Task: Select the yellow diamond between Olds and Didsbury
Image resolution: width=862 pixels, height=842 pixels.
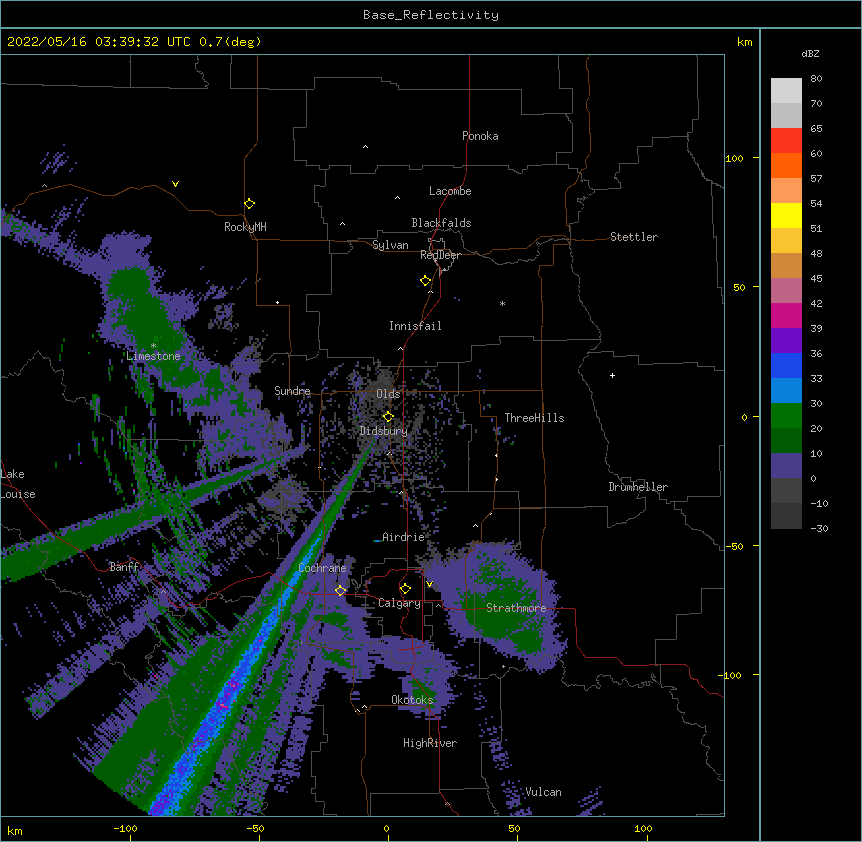Action: tap(388, 416)
